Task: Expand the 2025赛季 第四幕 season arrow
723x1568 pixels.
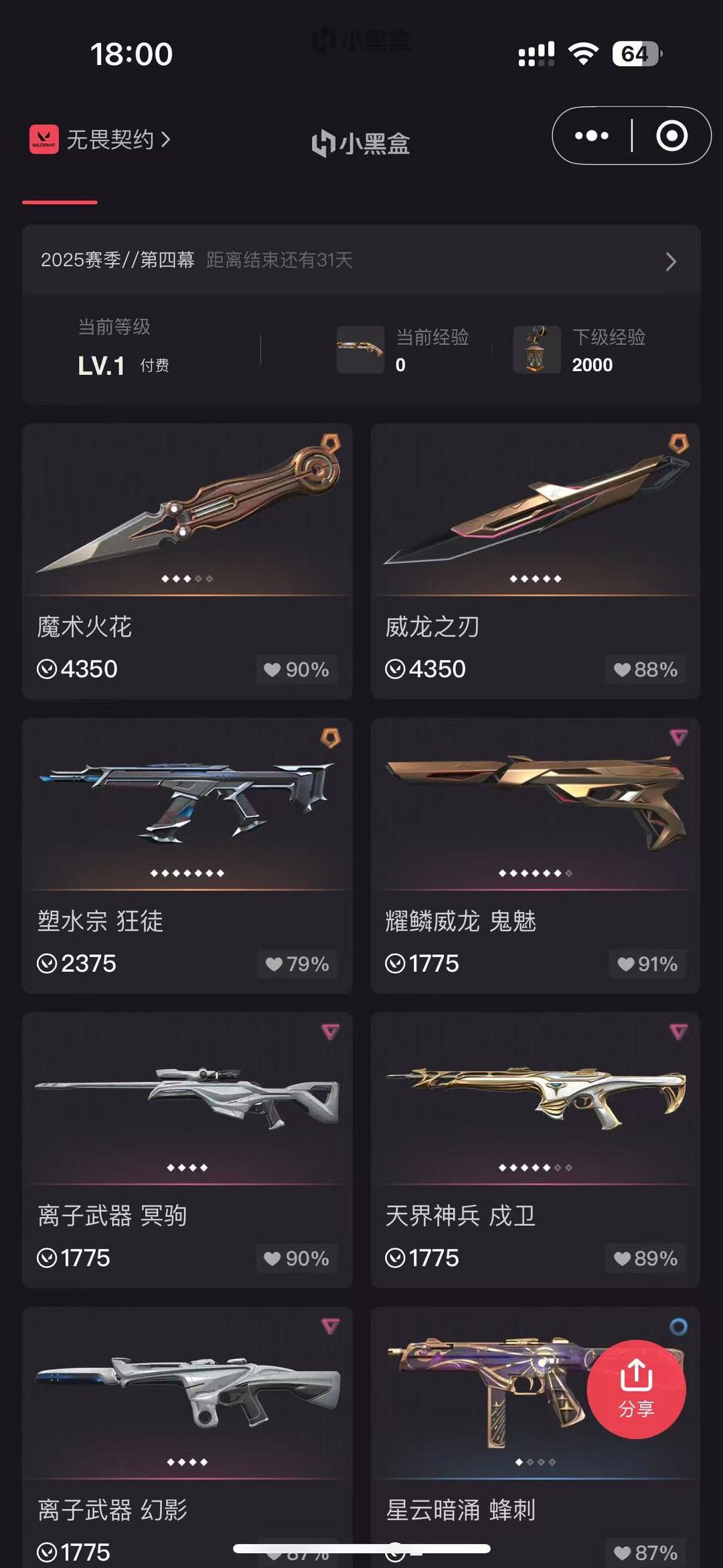Action: [671, 261]
